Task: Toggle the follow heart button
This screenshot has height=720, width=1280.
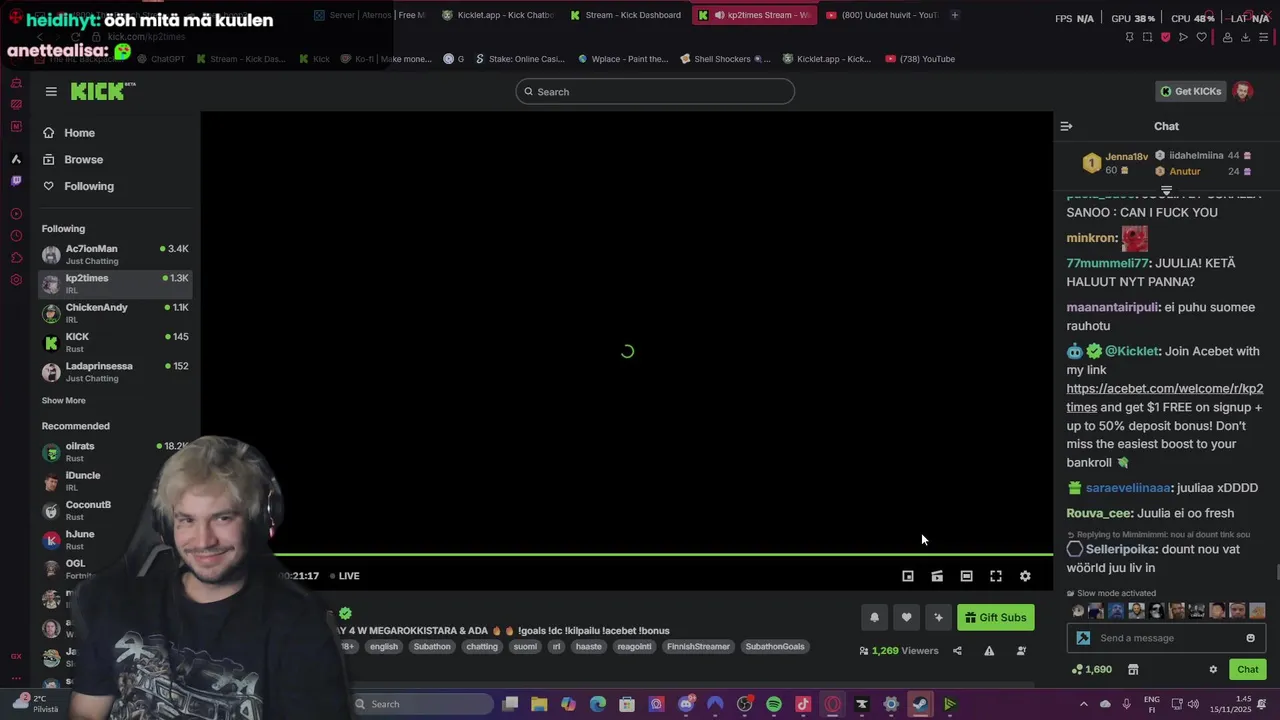Action: (x=906, y=617)
